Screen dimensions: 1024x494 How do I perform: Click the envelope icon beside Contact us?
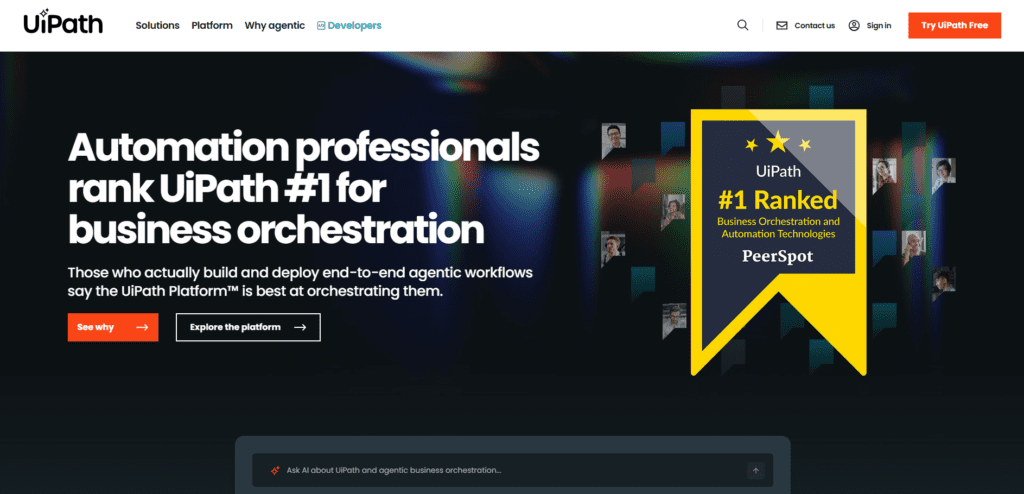click(x=782, y=25)
